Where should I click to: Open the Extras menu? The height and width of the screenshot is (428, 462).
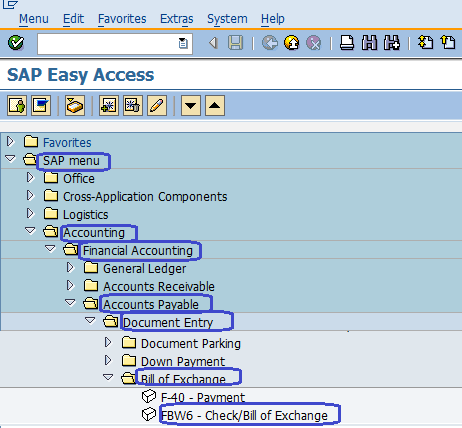[x=177, y=19]
